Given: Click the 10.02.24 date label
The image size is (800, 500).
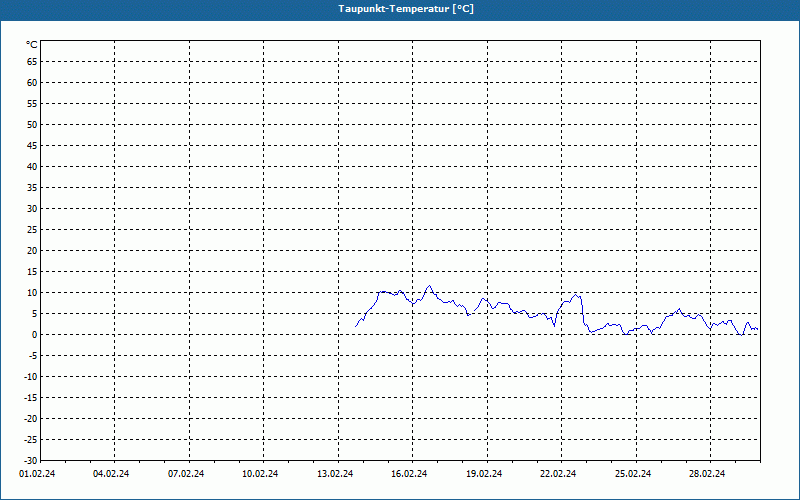Looking at the screenshot, I should 260,474.
